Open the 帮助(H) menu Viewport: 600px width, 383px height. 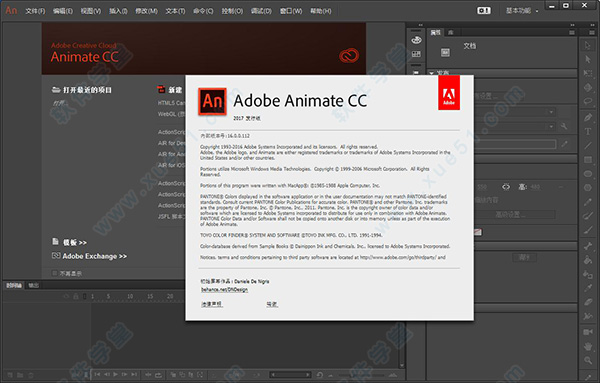pyautogui.click(x=321, y=11)
